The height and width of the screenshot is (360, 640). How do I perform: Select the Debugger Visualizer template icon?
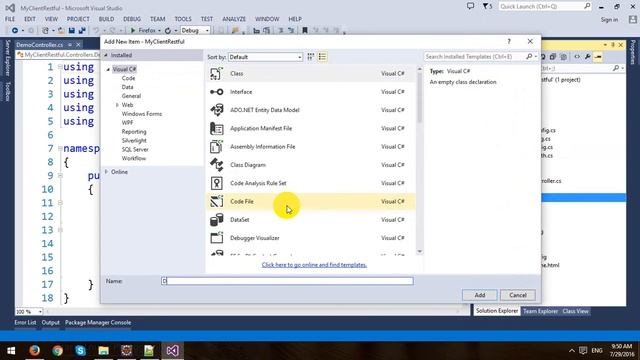click(x=216, y=238)
